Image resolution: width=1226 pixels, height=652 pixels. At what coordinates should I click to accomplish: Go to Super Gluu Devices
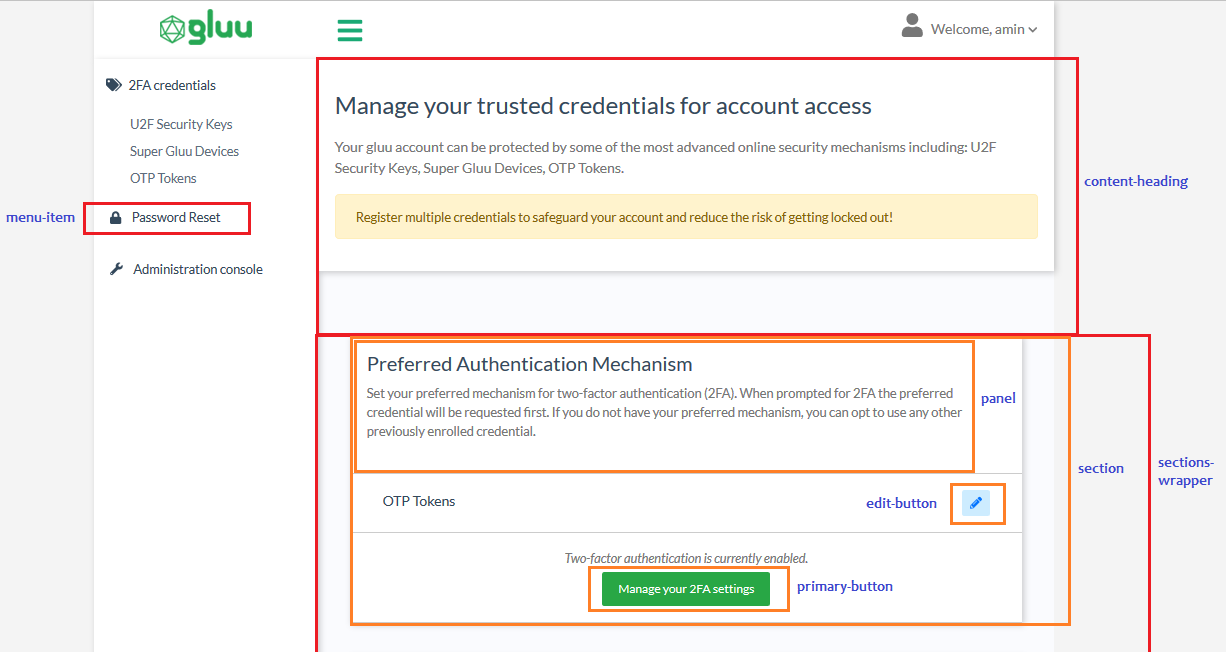[x=184, y=151]
